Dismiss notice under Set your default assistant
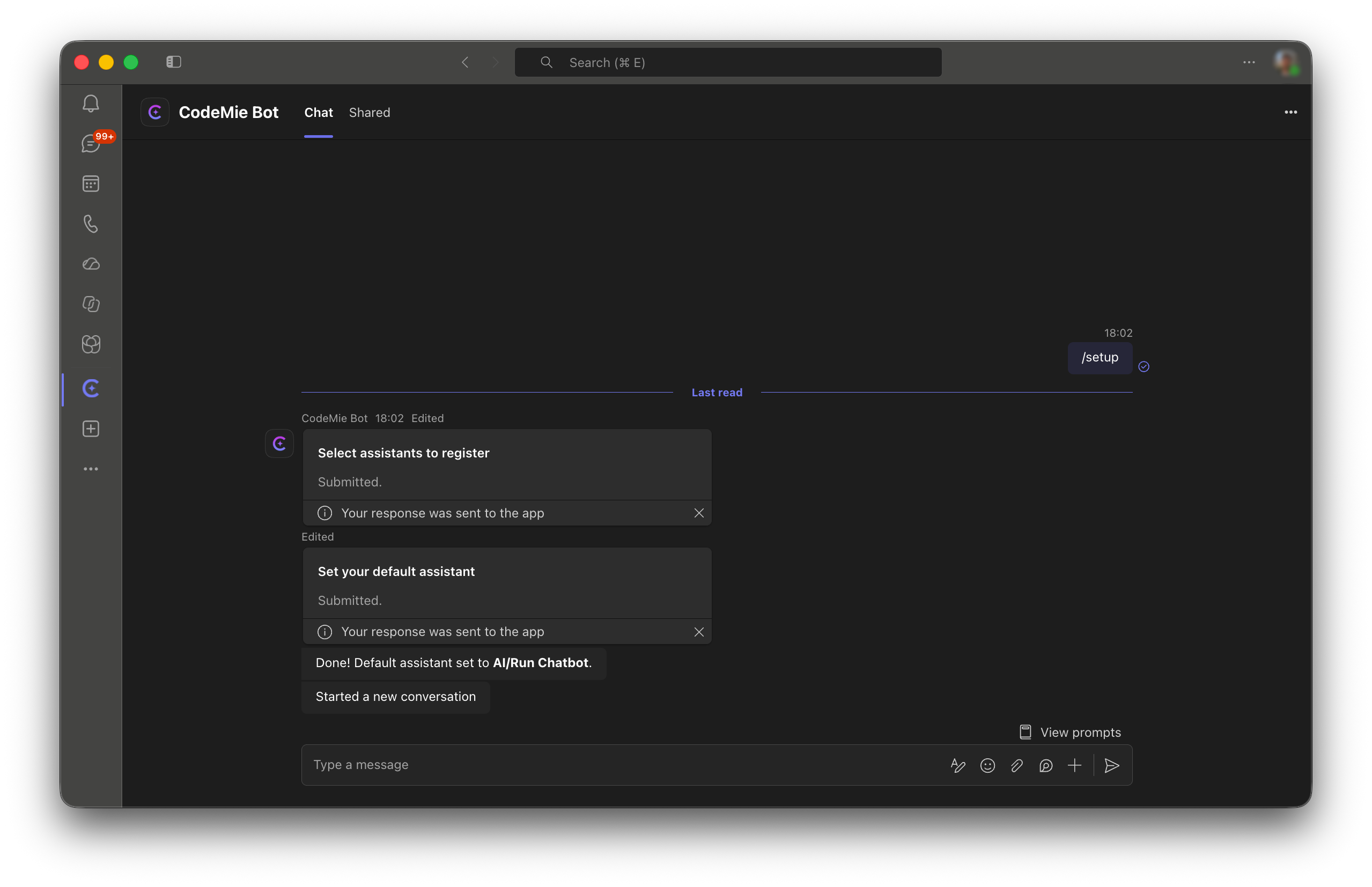 click(x=699, y=632)
